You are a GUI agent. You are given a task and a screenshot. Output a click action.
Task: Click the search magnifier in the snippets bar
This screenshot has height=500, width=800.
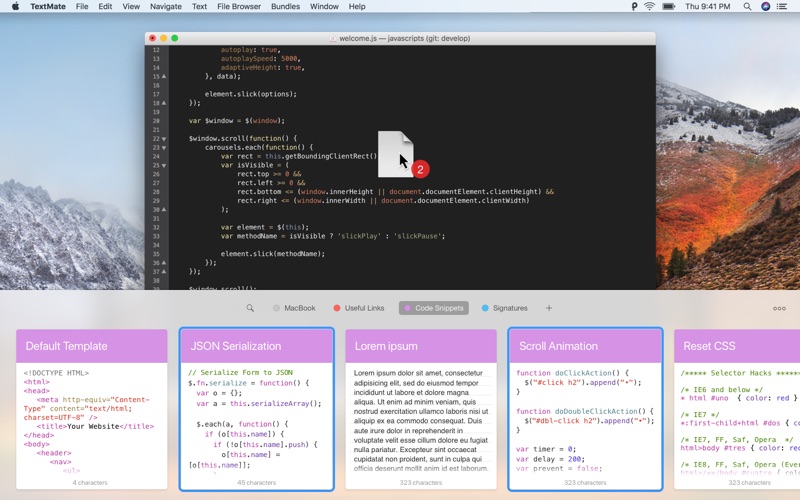tap(250, 308)
